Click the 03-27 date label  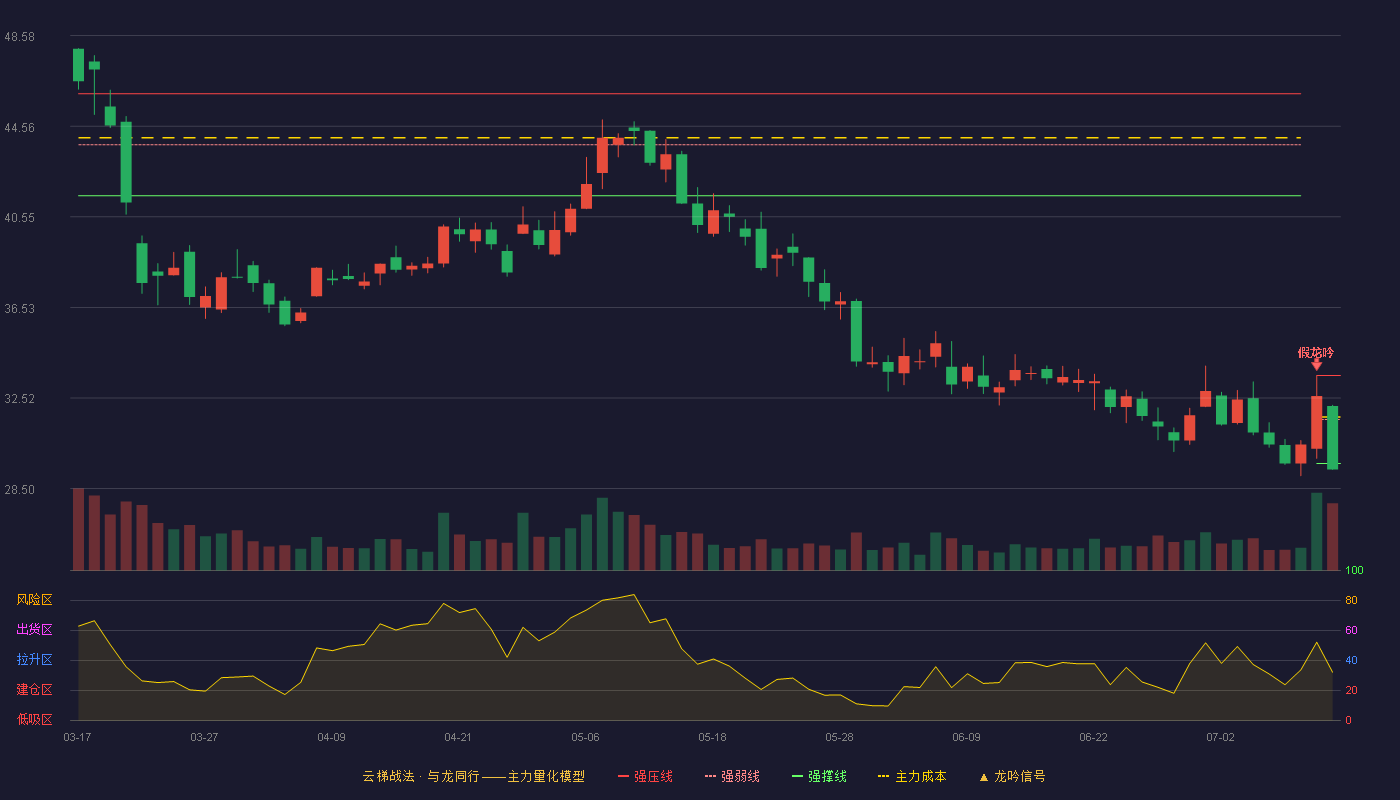coord(204,737)
